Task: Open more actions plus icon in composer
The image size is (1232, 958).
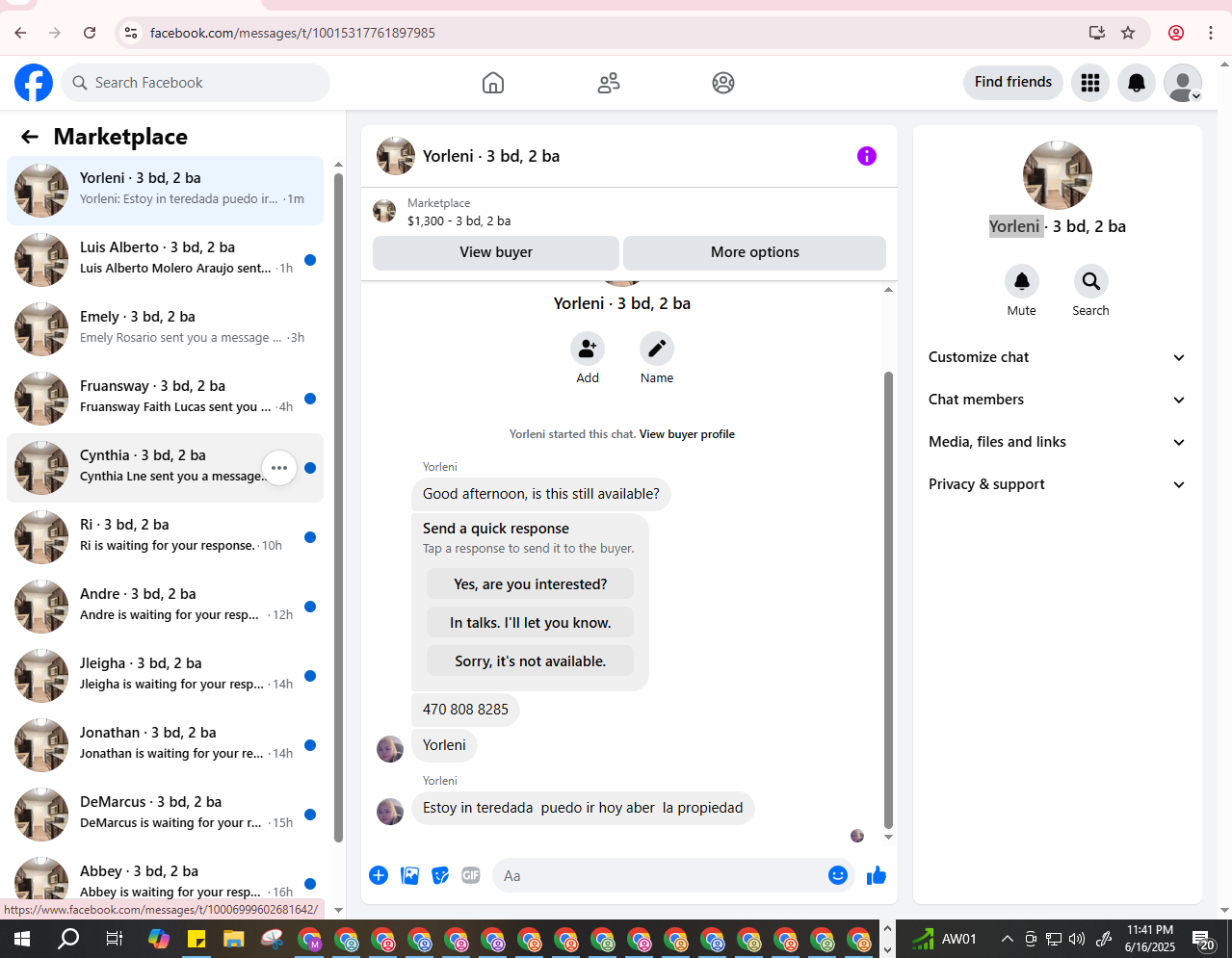Action: (379, 875)
